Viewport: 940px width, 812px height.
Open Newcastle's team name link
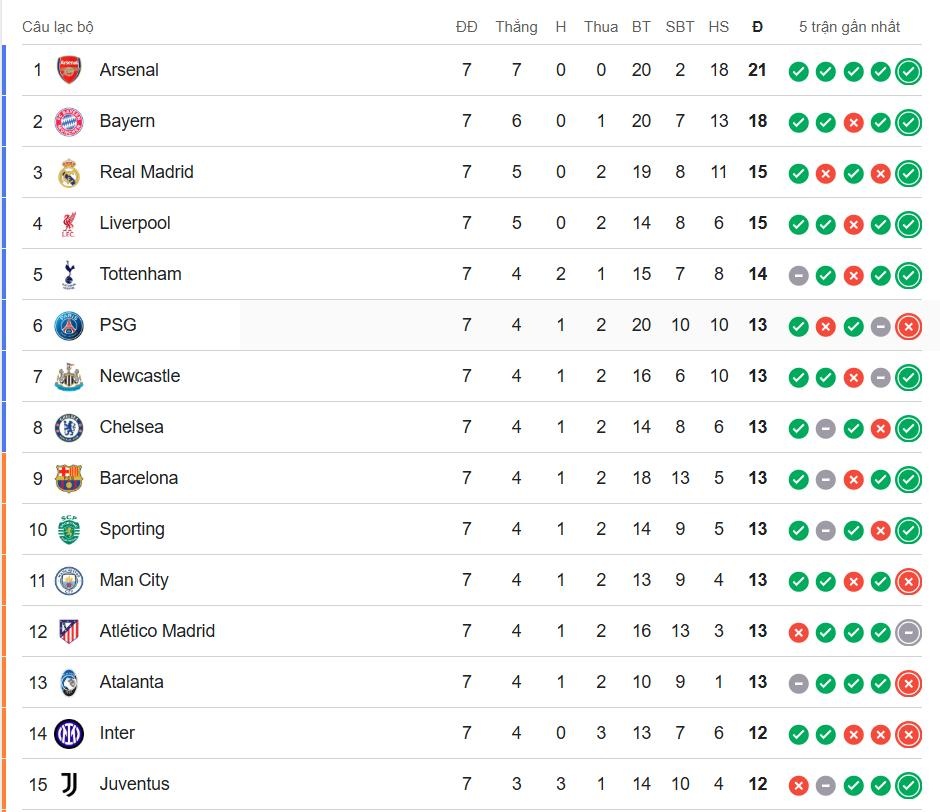tap(140, 376)
